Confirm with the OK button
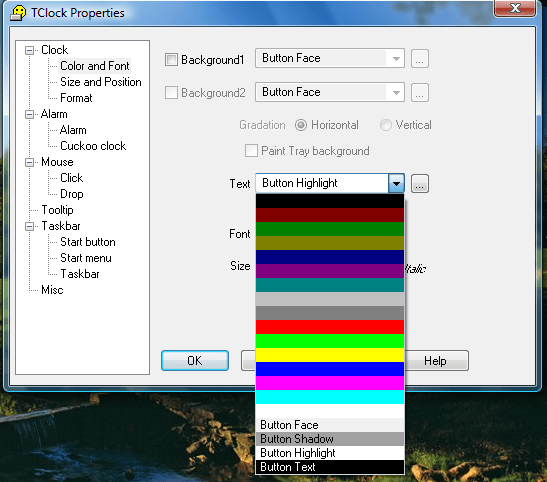 (195, 361)
